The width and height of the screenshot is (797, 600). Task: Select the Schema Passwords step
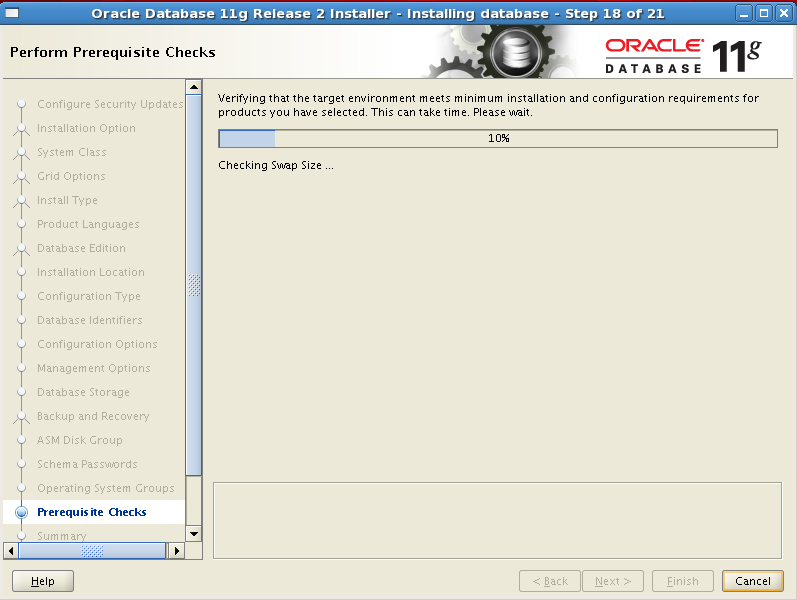coord(87,464)
